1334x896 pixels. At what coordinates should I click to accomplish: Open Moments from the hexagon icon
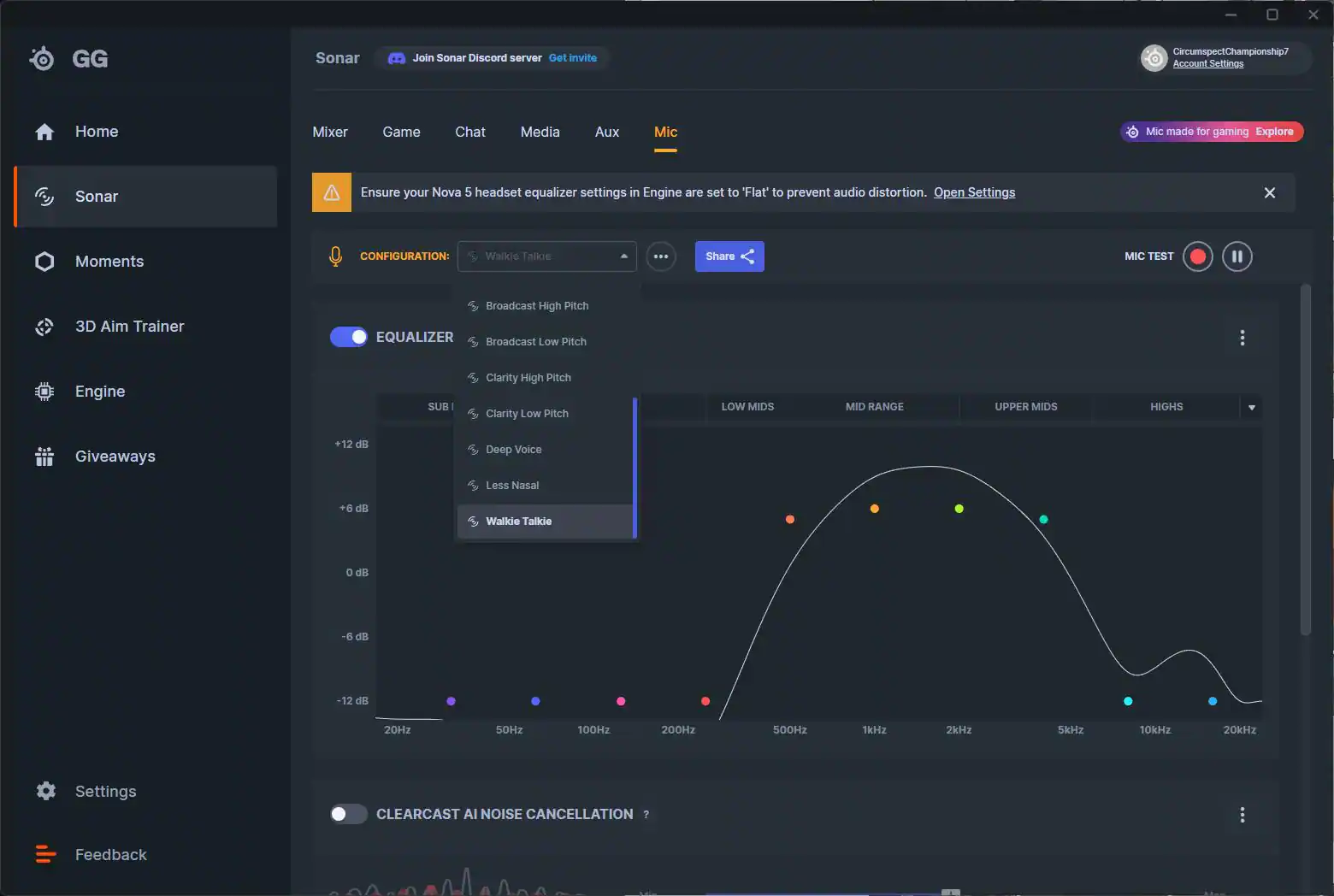44,262
